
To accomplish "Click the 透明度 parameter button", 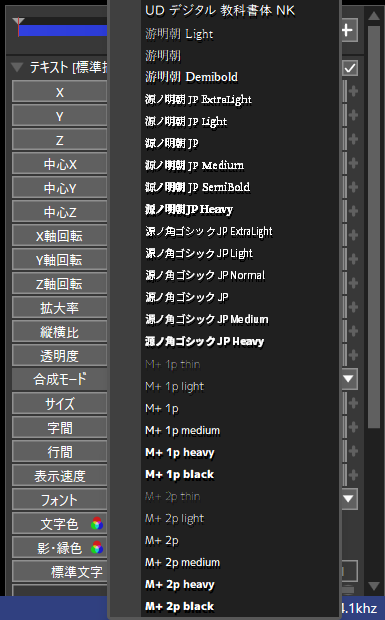I will tap(60, 356).
